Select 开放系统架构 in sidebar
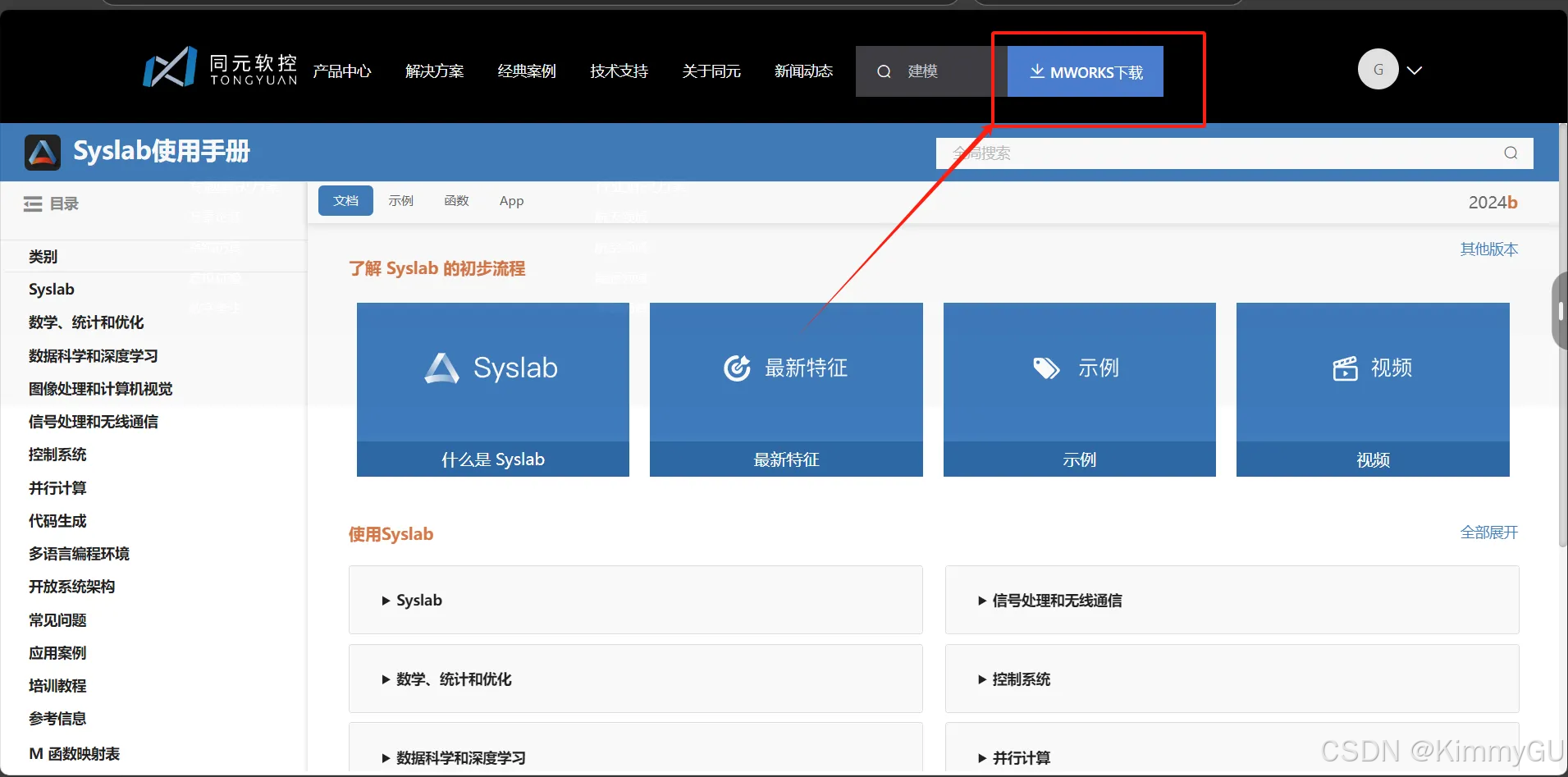1568x777 pixels. tap(72, 587)
